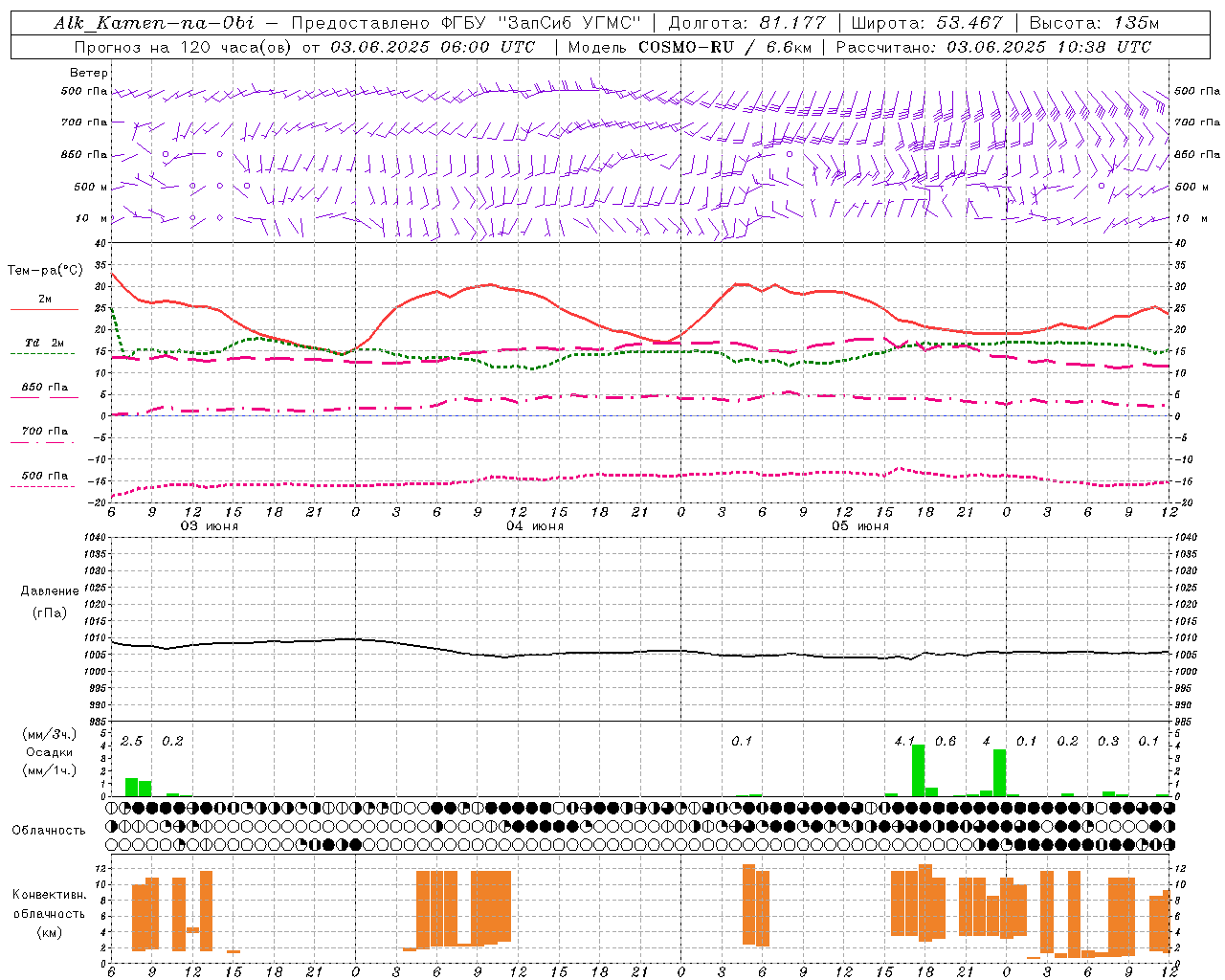Click the 2.5 precipitation total value
Image resolution: width=1225 pixels, height=980 pixels.
coord(131,741)
